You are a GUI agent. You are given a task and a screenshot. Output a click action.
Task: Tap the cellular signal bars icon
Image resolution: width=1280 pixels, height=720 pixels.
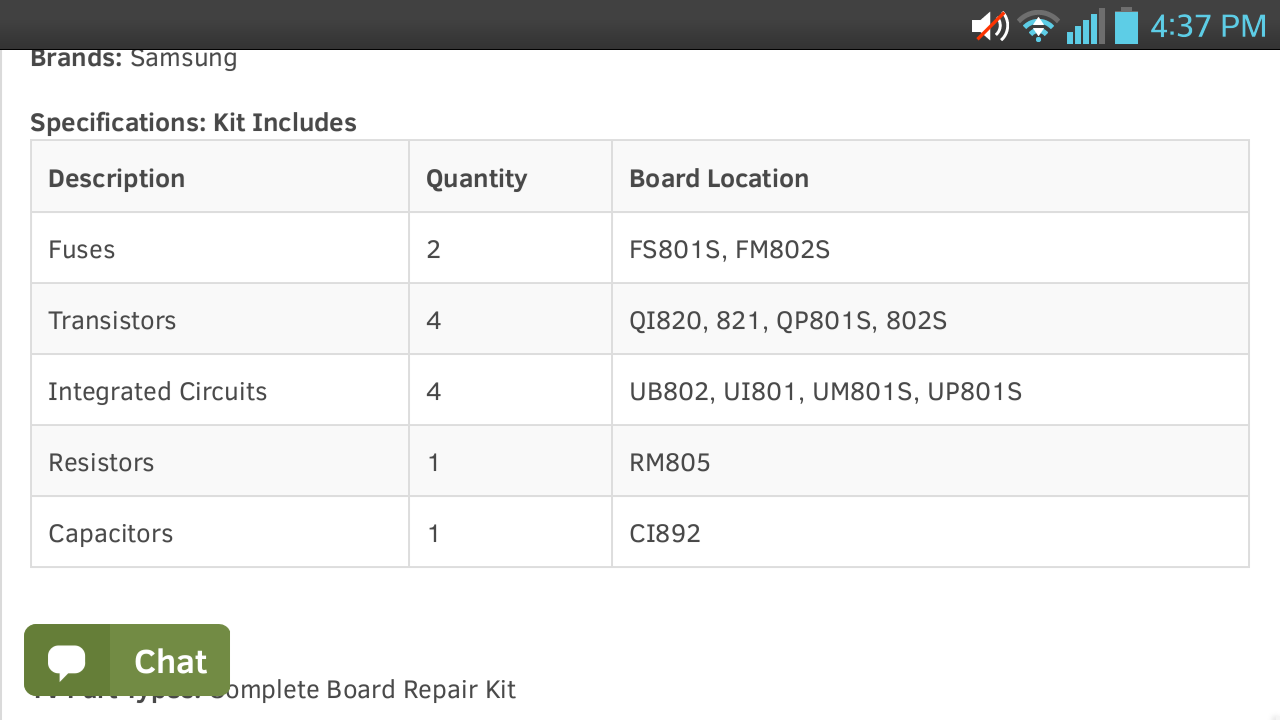pos(1085,26)
